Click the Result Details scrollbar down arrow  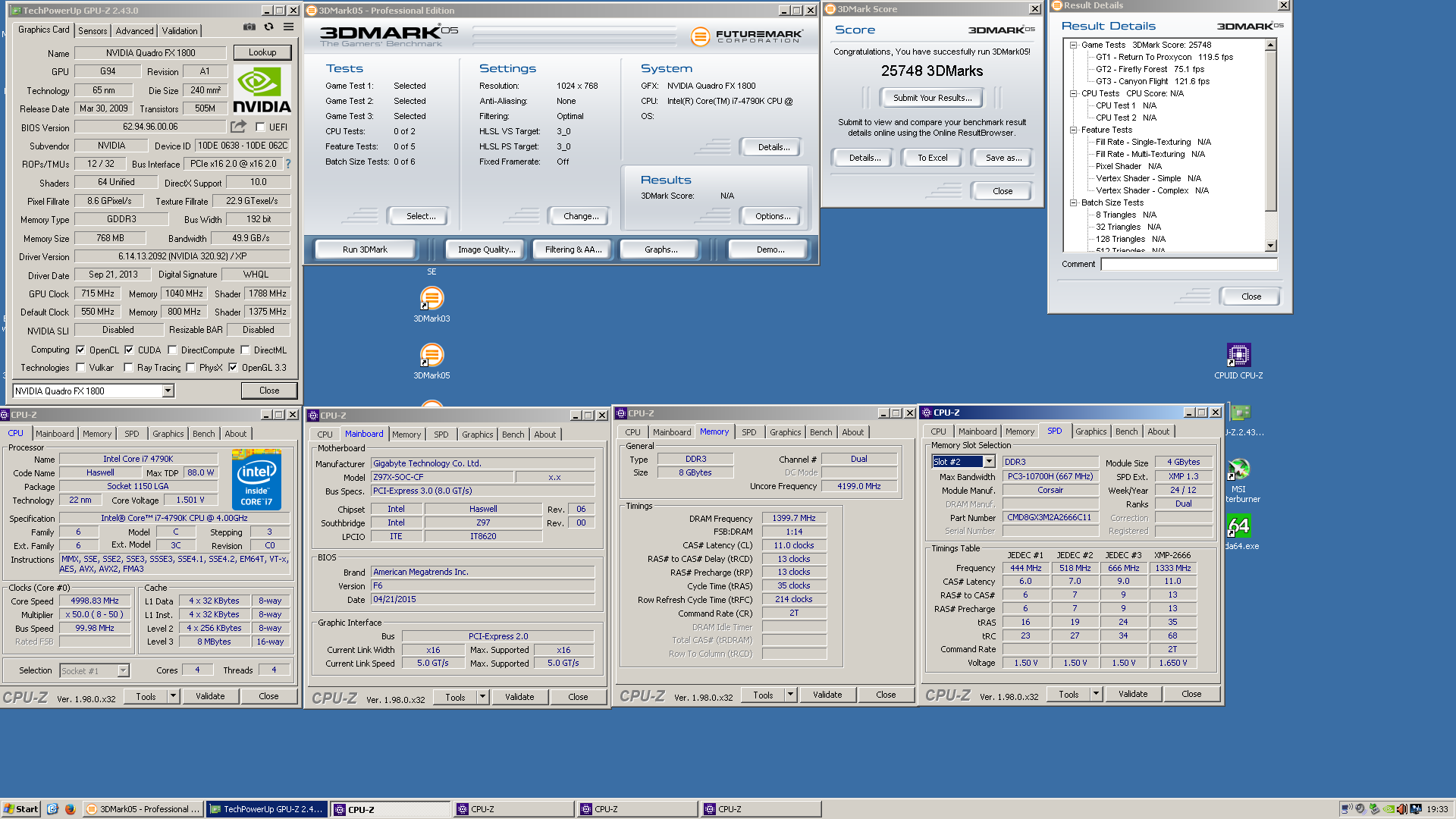pyautogui.click(x=1271, y=246)
